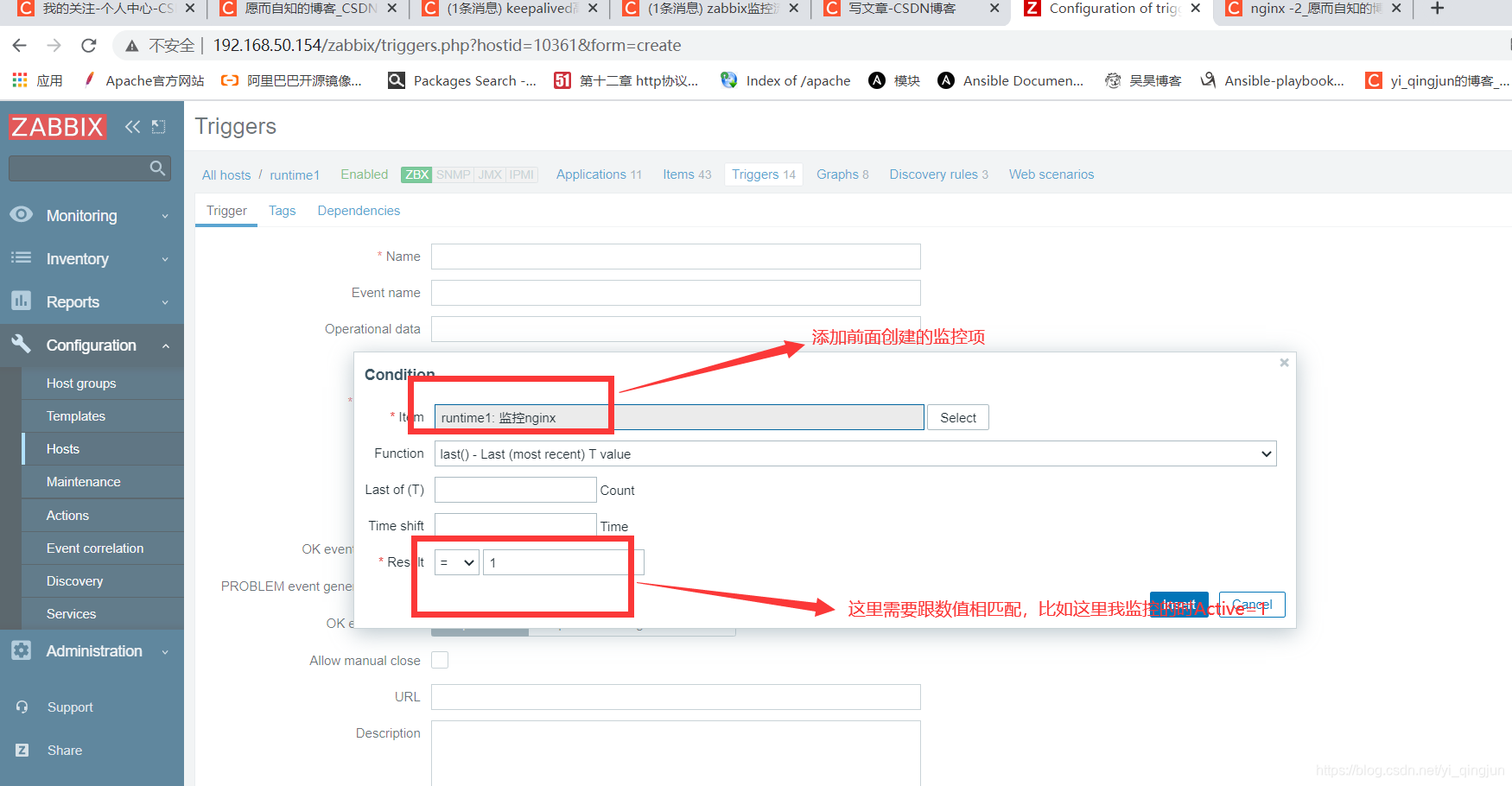The width and height of the screenshot is (1512, 786).
Task: Click the insecure site warning icon
Action: coord(132,45)
